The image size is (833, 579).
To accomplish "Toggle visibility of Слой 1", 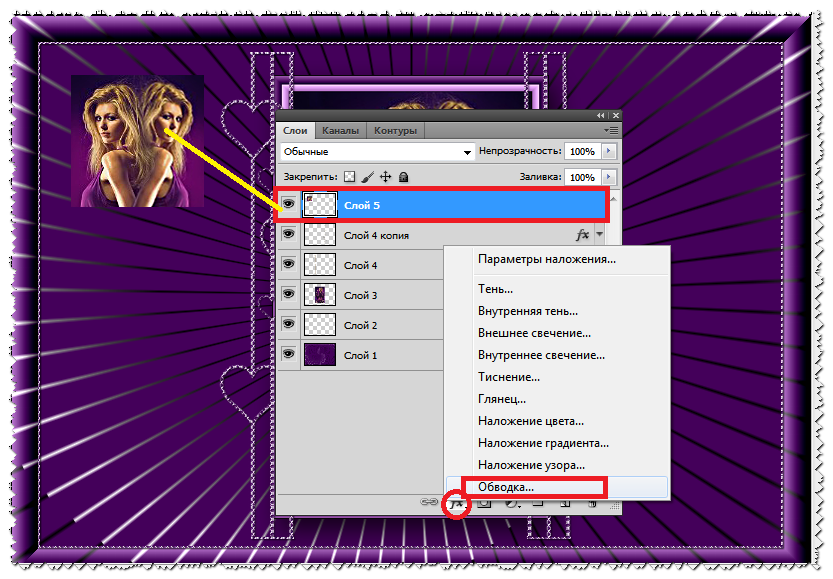I will [288, 354].
